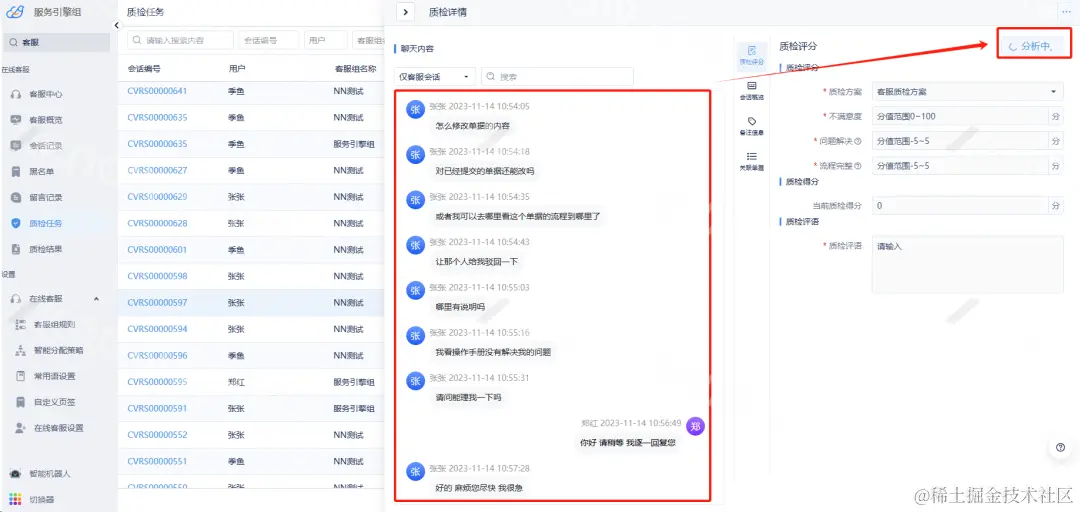Click the 质检评语 text area
1080x512 pixels.
967,265
